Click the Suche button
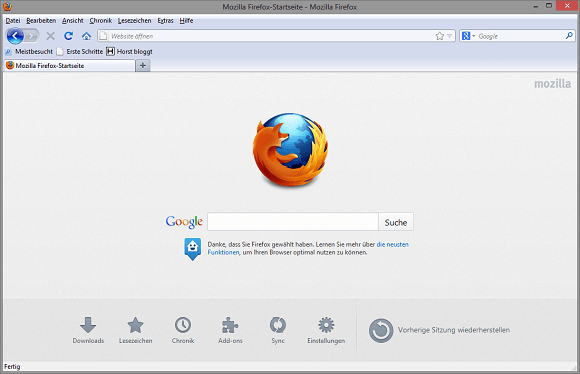The height and width of the screenshot is (374, 580). click(x=395, y=222)
